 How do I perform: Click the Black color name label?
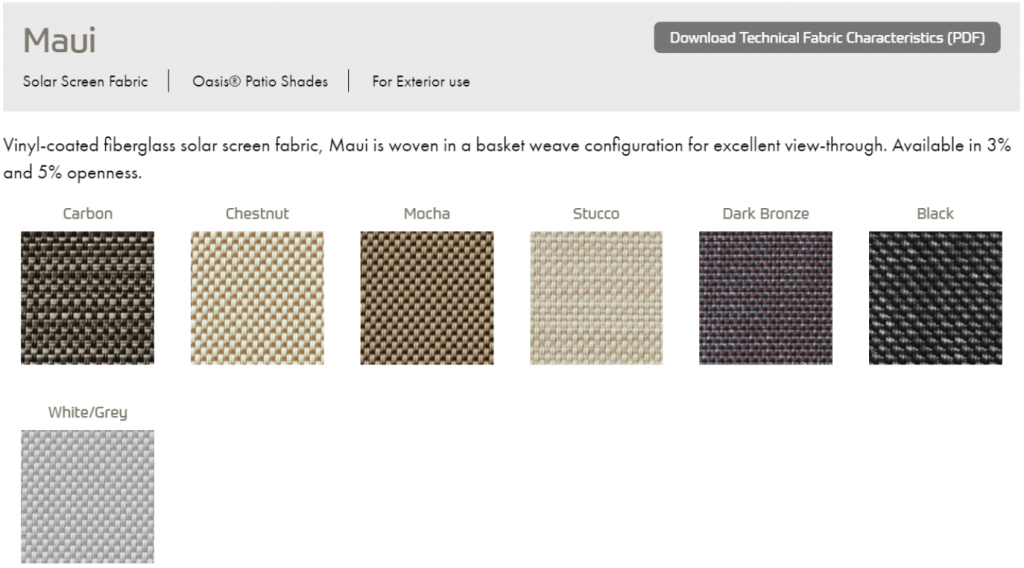tap(935, 213)
